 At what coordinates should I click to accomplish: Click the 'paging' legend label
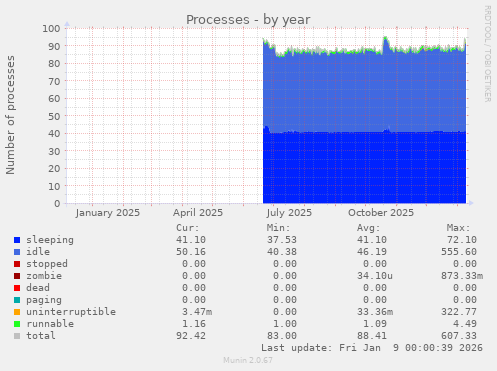(44, 300)
